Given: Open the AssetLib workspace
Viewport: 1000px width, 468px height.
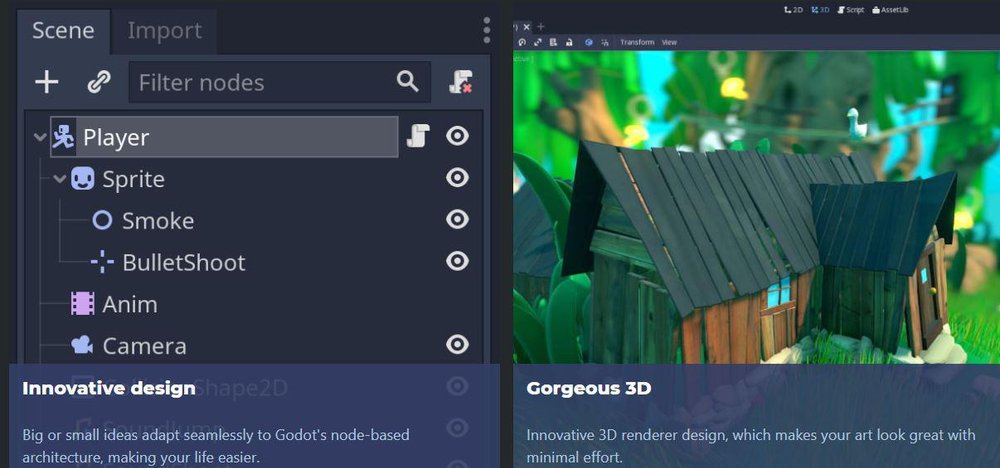Looking at the screenshot, I should 890,10.
